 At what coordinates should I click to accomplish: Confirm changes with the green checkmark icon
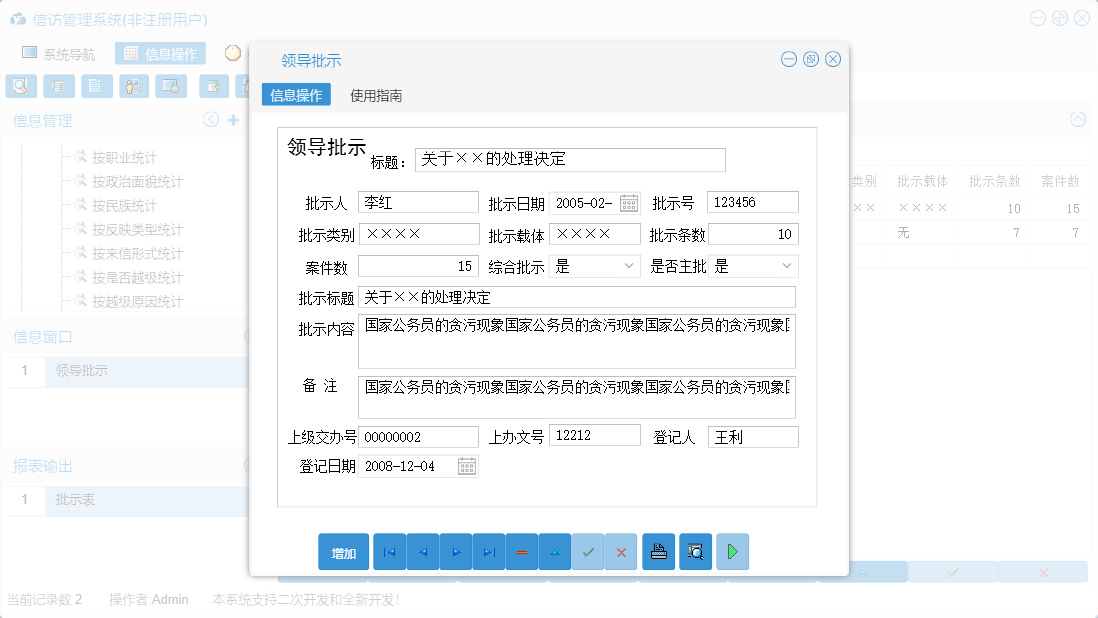point(588,551)
